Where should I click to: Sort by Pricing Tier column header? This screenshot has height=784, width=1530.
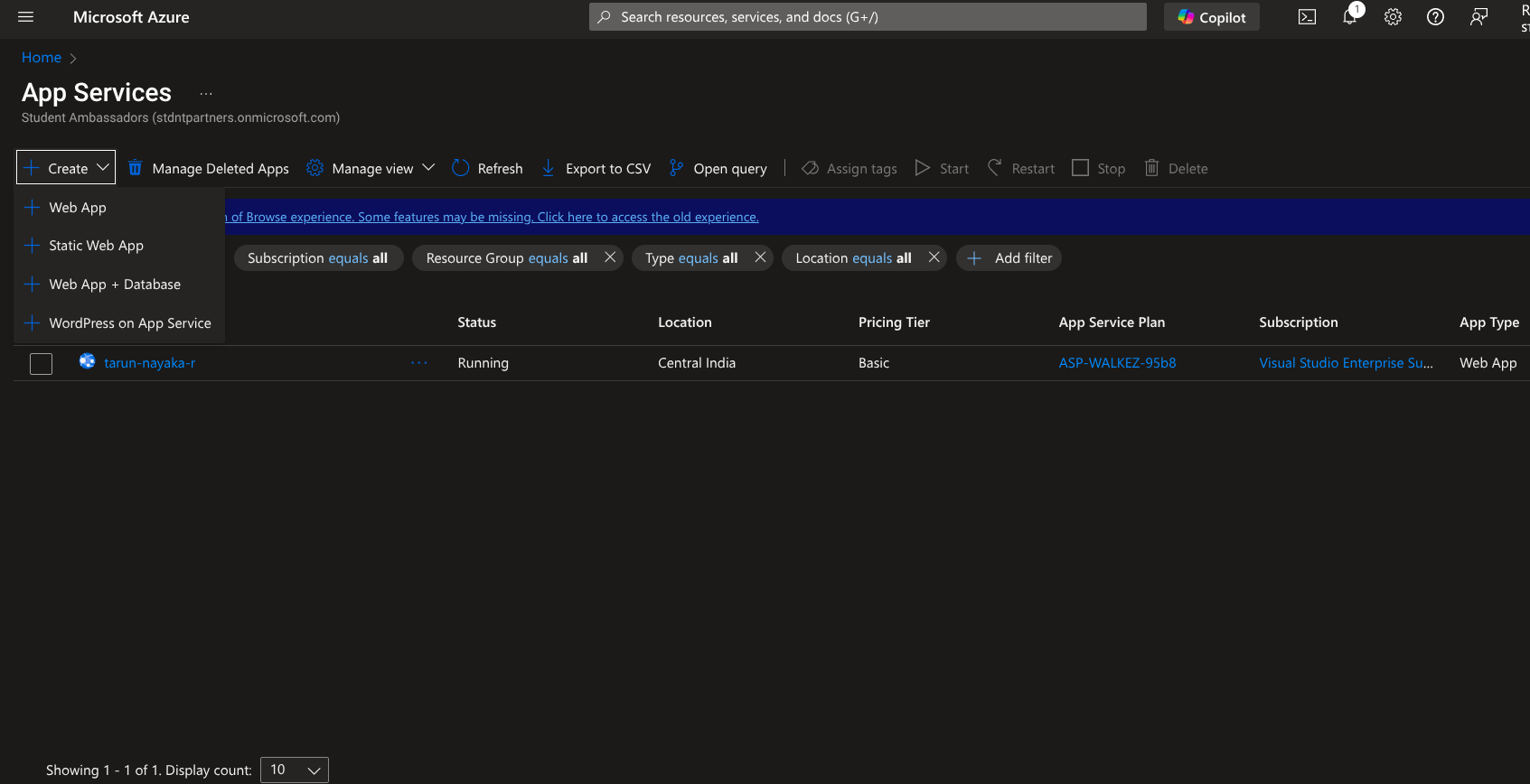[894, 322]
